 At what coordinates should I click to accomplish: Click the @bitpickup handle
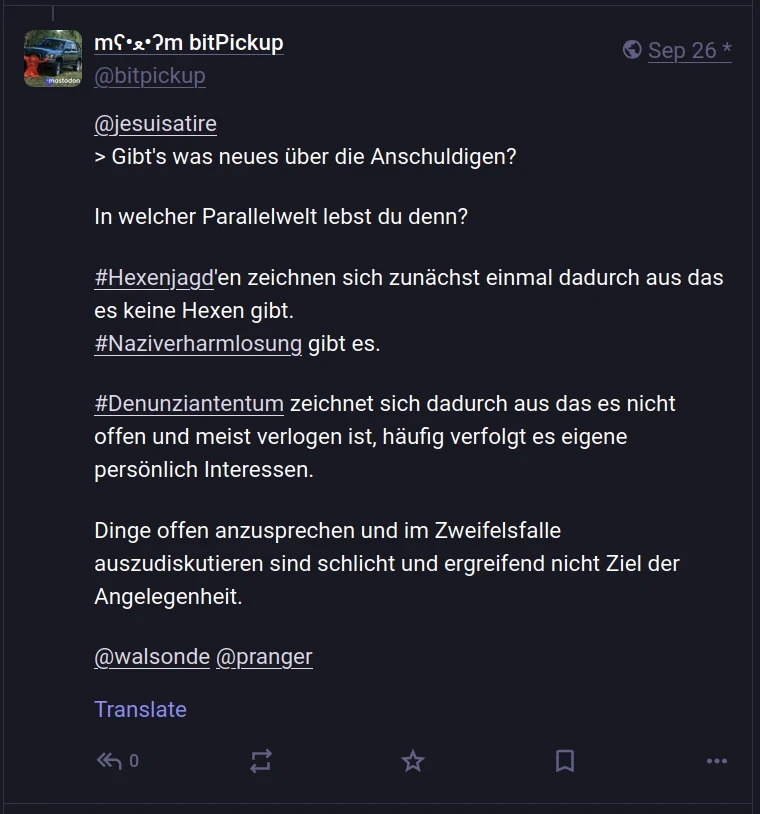(x=149, y=76)
